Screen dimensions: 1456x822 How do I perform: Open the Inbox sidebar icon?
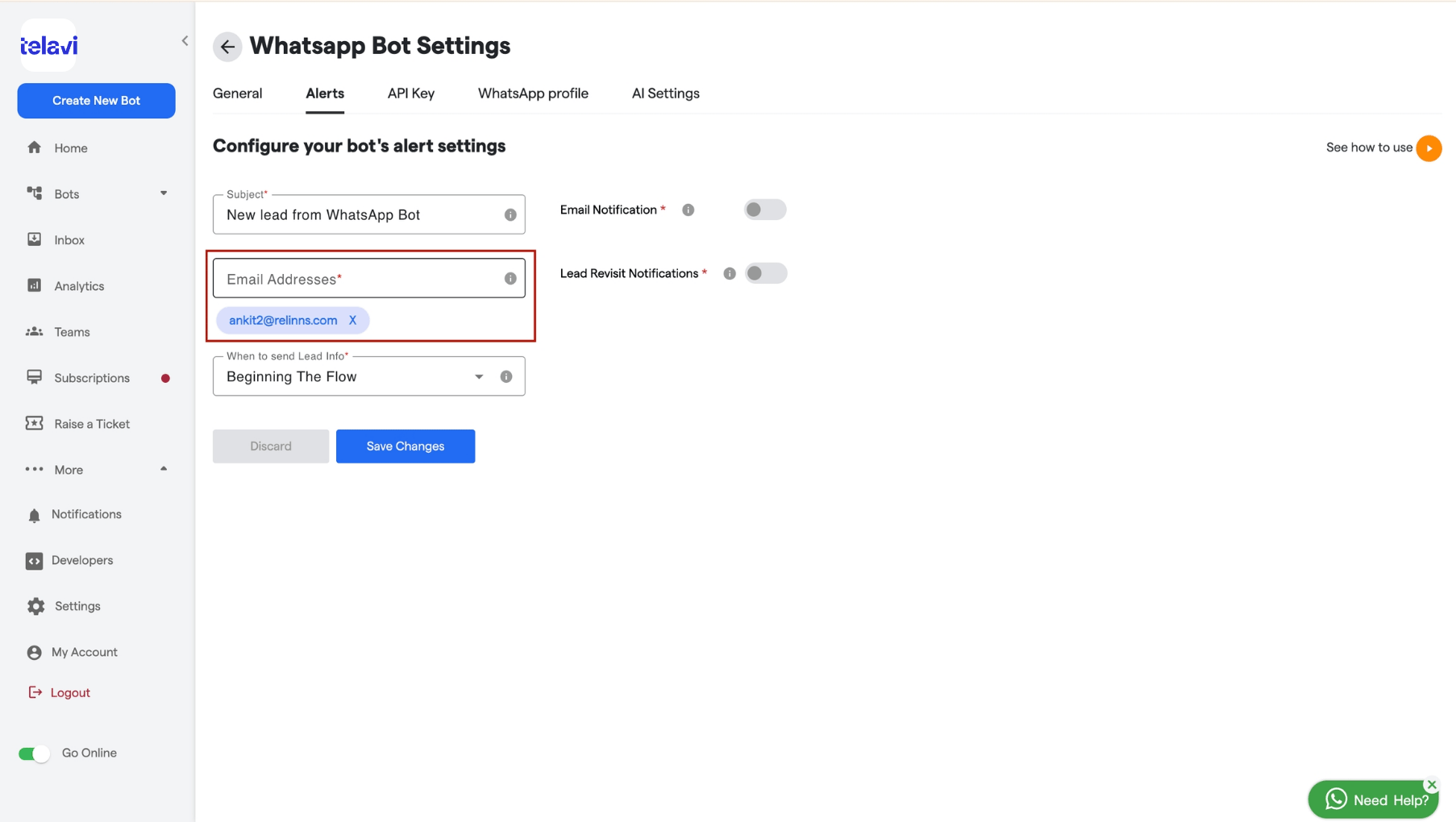34,239
